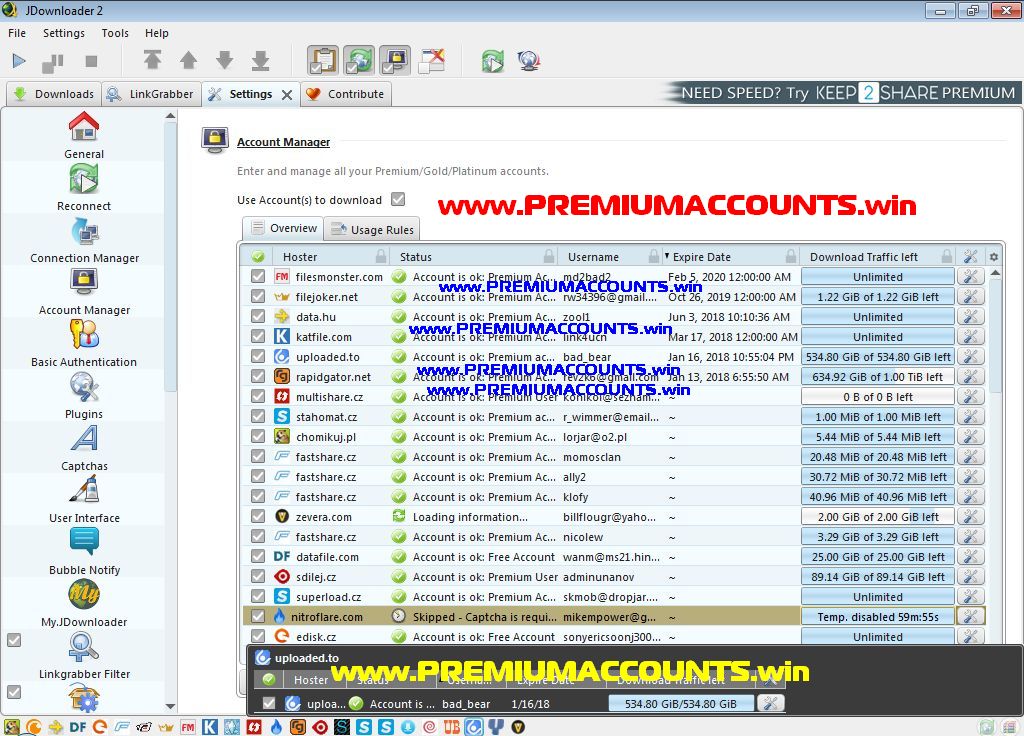
Task: Click Keep2Share Premium banner
Action: click(x=840, y=93)
